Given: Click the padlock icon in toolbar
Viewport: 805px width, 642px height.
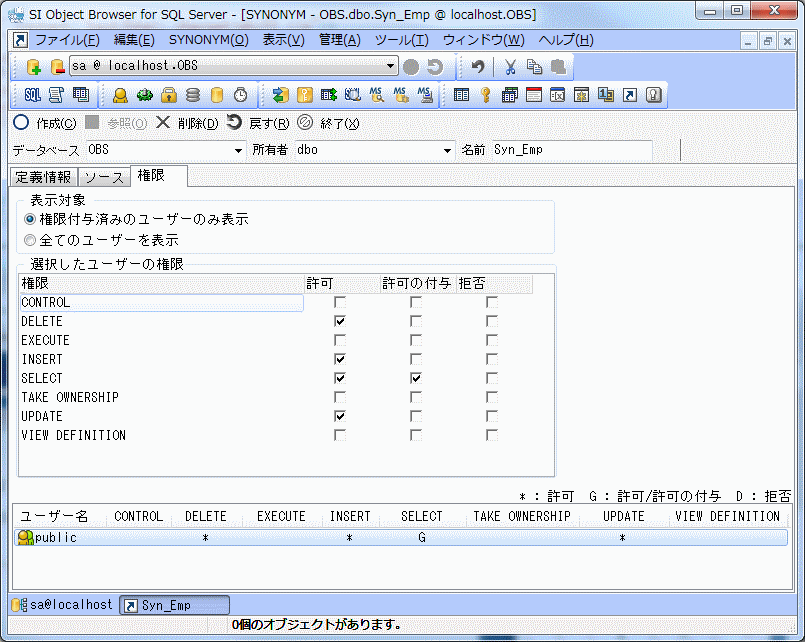Looking at the screenshot, I should coord(169,95).
